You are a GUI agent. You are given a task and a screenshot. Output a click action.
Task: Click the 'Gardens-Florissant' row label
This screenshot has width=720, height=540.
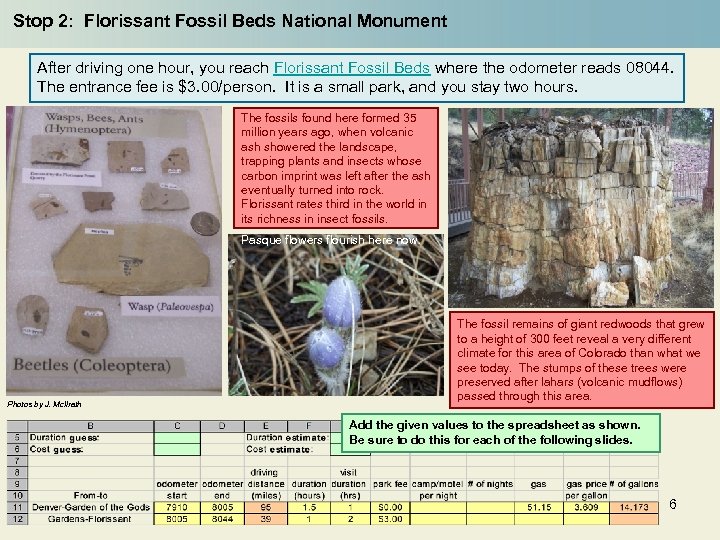pyautogui.click(x=90, y=519)
